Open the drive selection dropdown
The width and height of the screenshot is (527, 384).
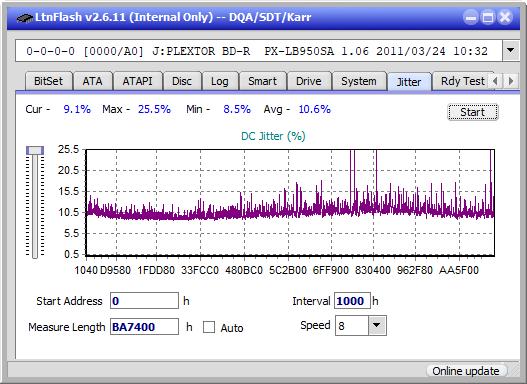[511, 51]
